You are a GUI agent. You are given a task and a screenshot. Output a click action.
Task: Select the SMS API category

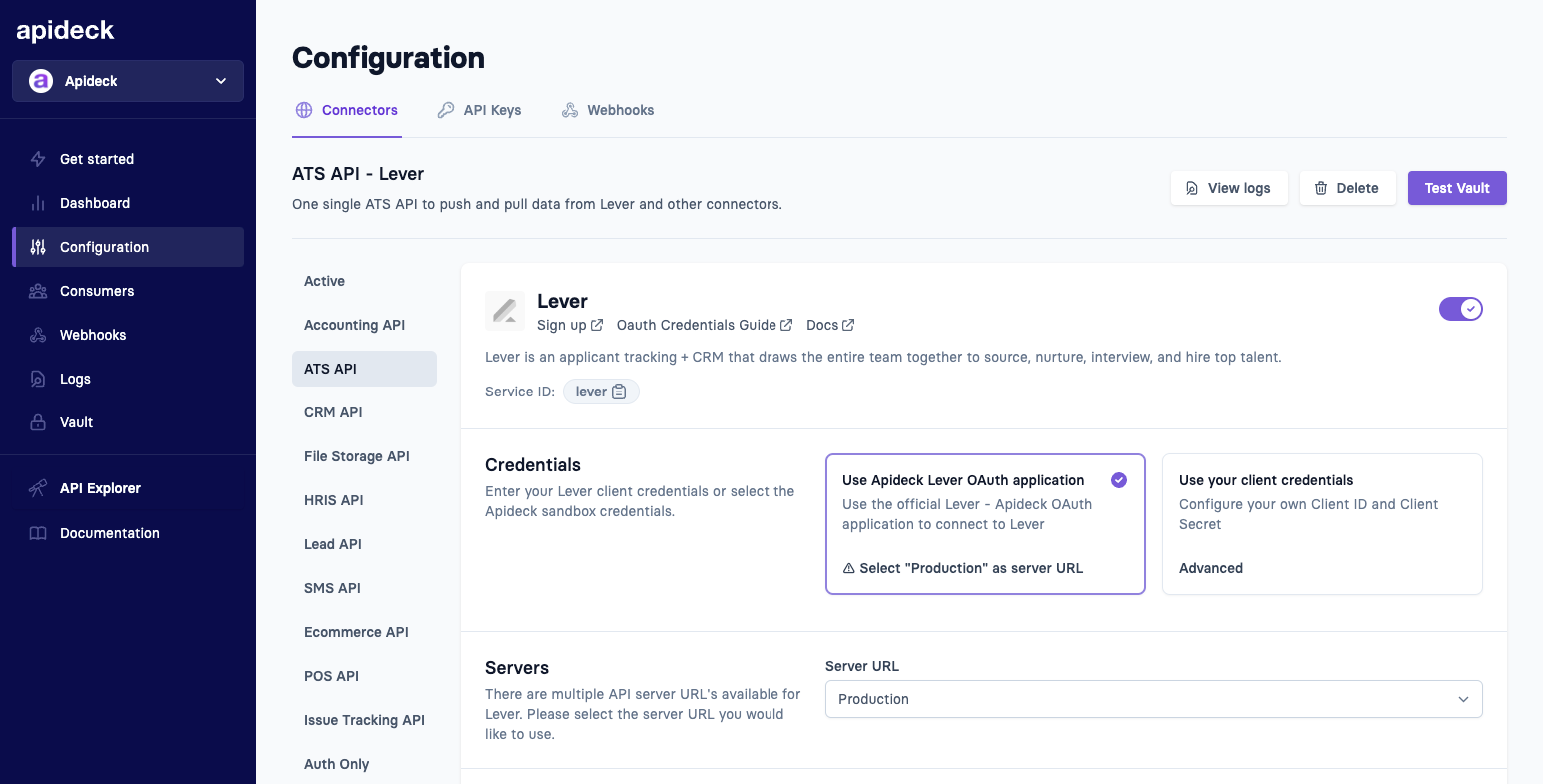coord(364,588)
